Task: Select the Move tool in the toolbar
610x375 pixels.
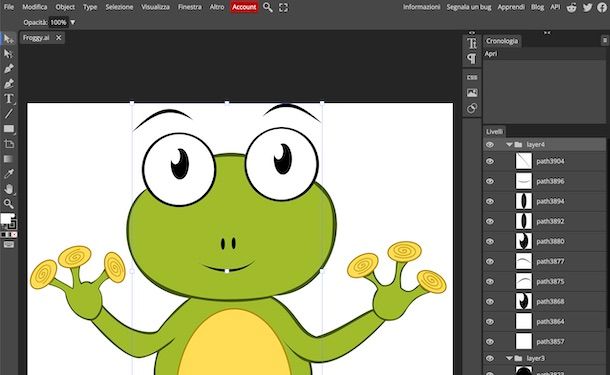Action: point(9,39)
